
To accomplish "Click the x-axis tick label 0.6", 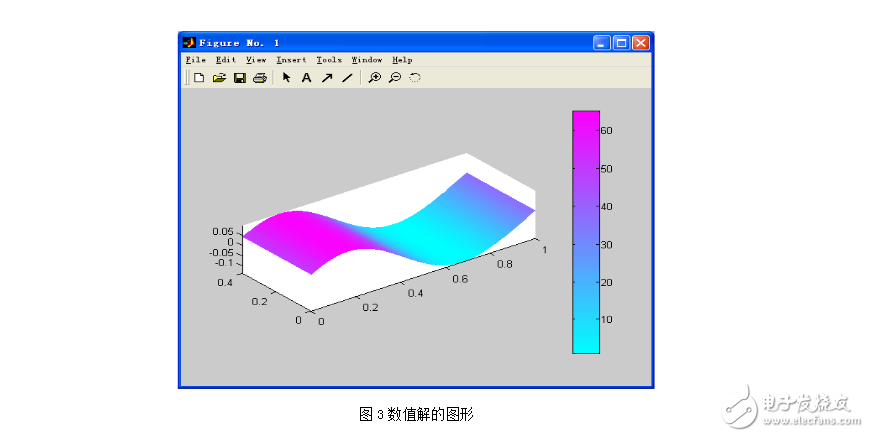I will tap(460, 279).
